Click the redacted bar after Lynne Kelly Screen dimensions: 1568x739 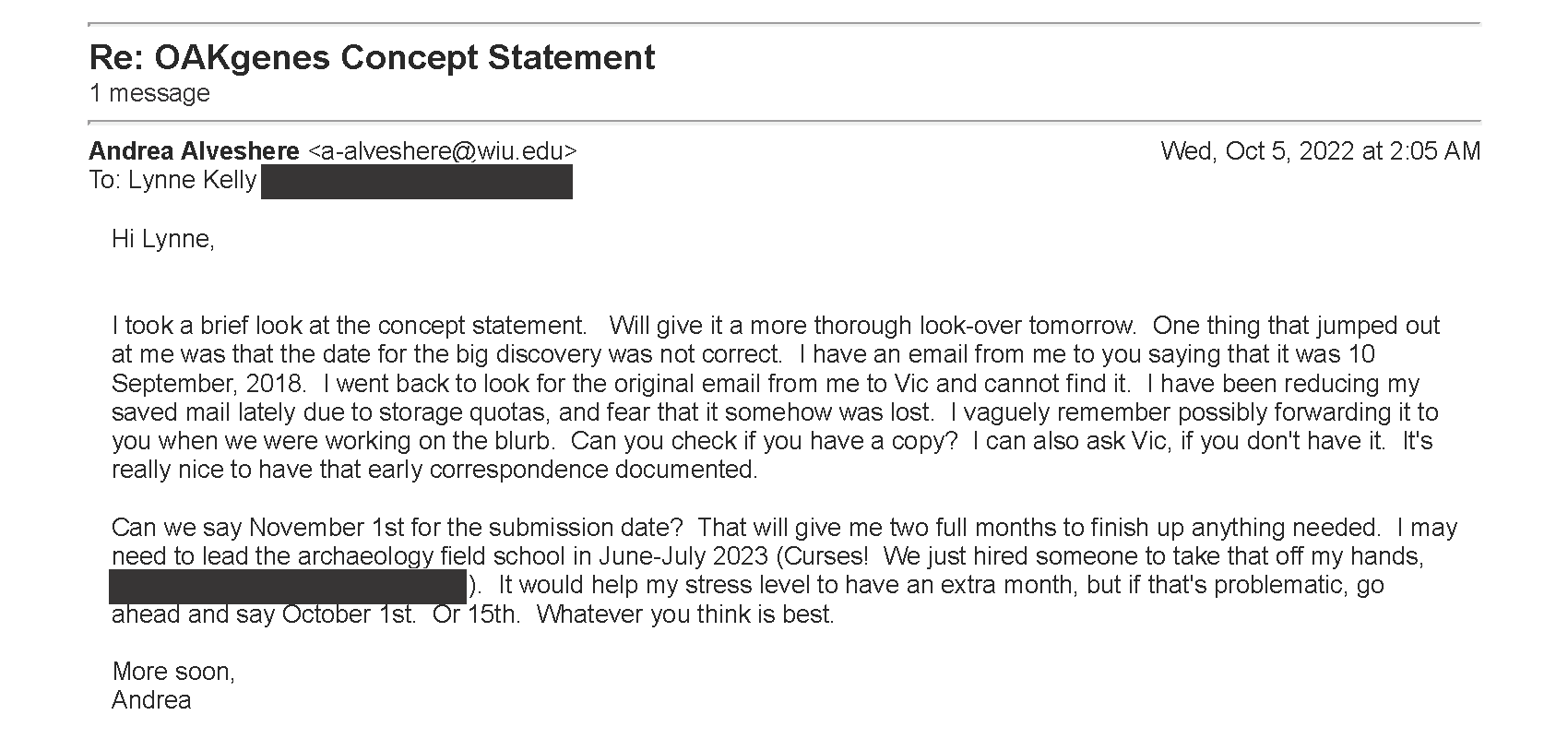click(417, 182)
